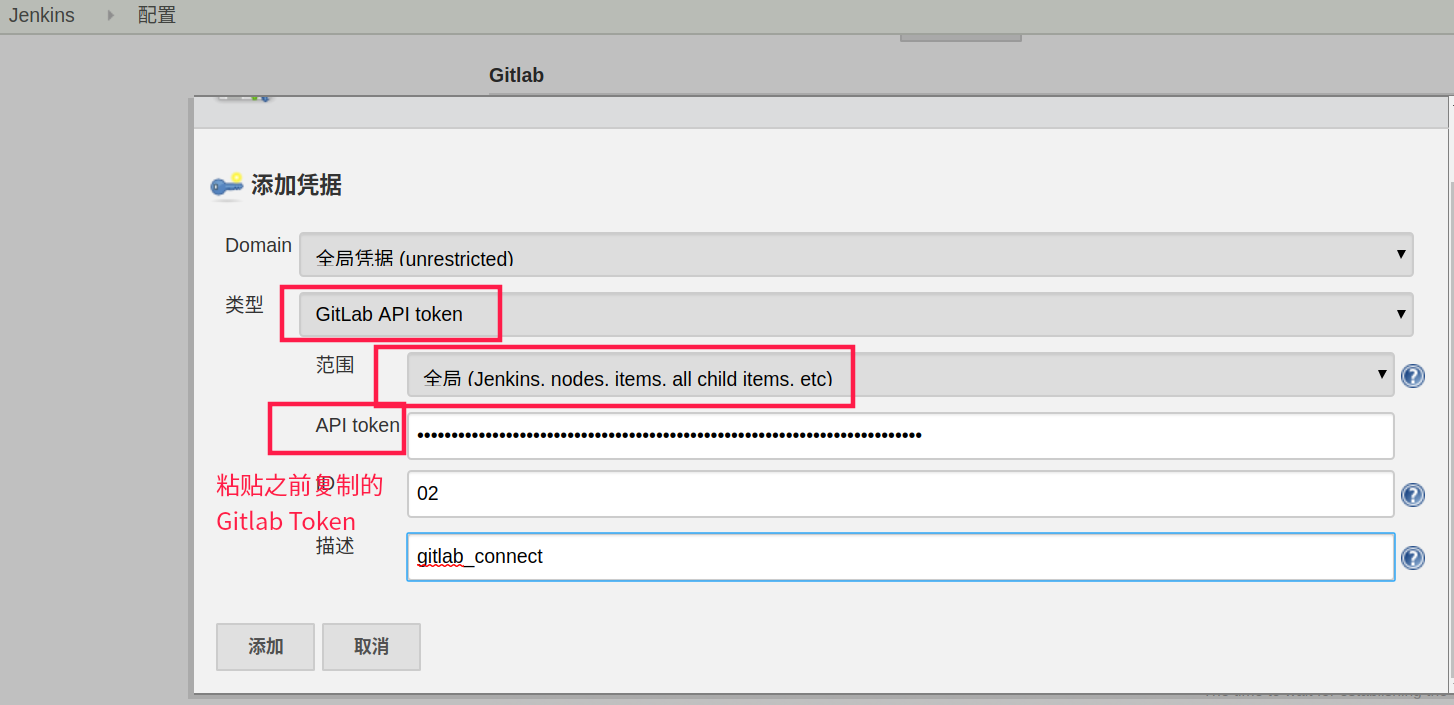Viewport: 1454px width, 705px height.
Task: Click help icon beside the ID field
Action: pos(1413,495)
